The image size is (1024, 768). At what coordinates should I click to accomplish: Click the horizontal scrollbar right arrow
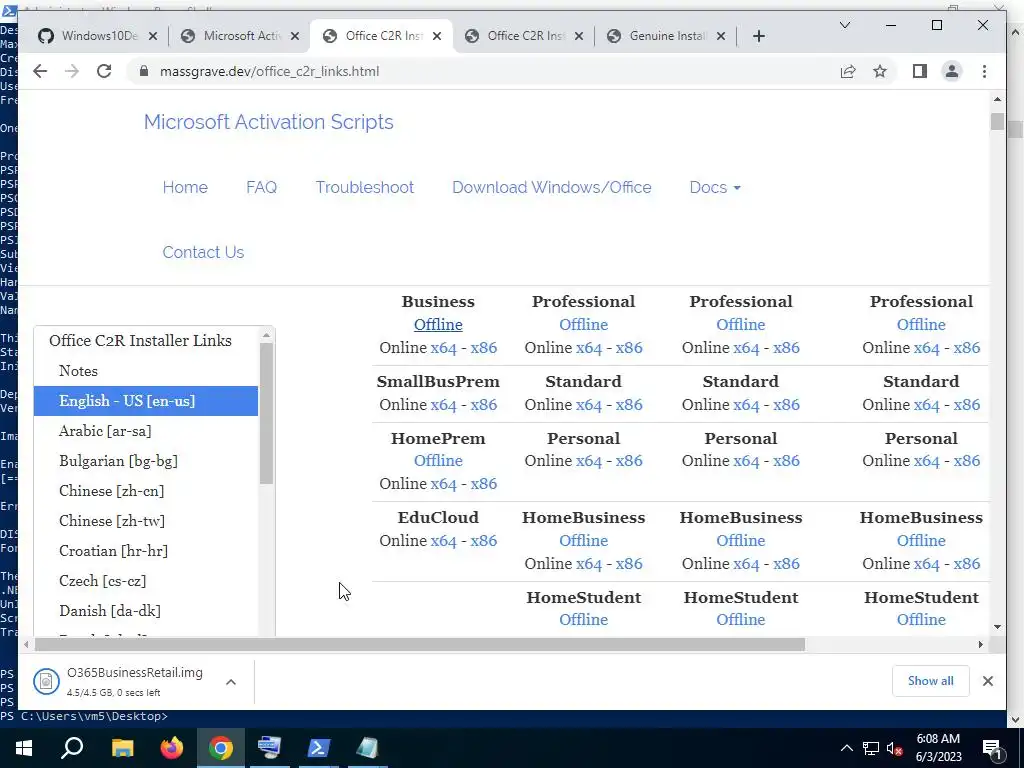click(x=980, y=645)
